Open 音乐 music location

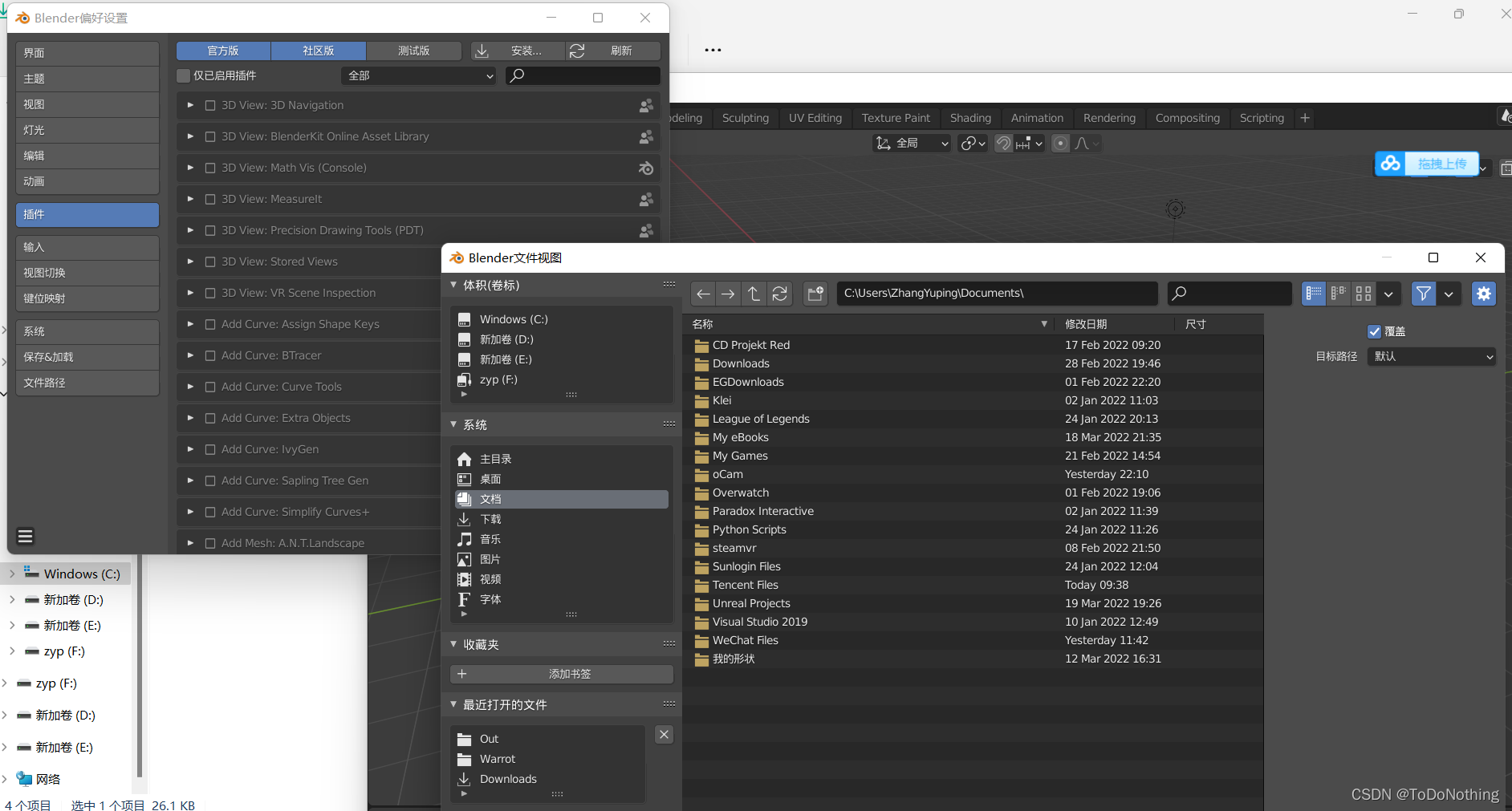pyautogui.click(x=562, y=539)
